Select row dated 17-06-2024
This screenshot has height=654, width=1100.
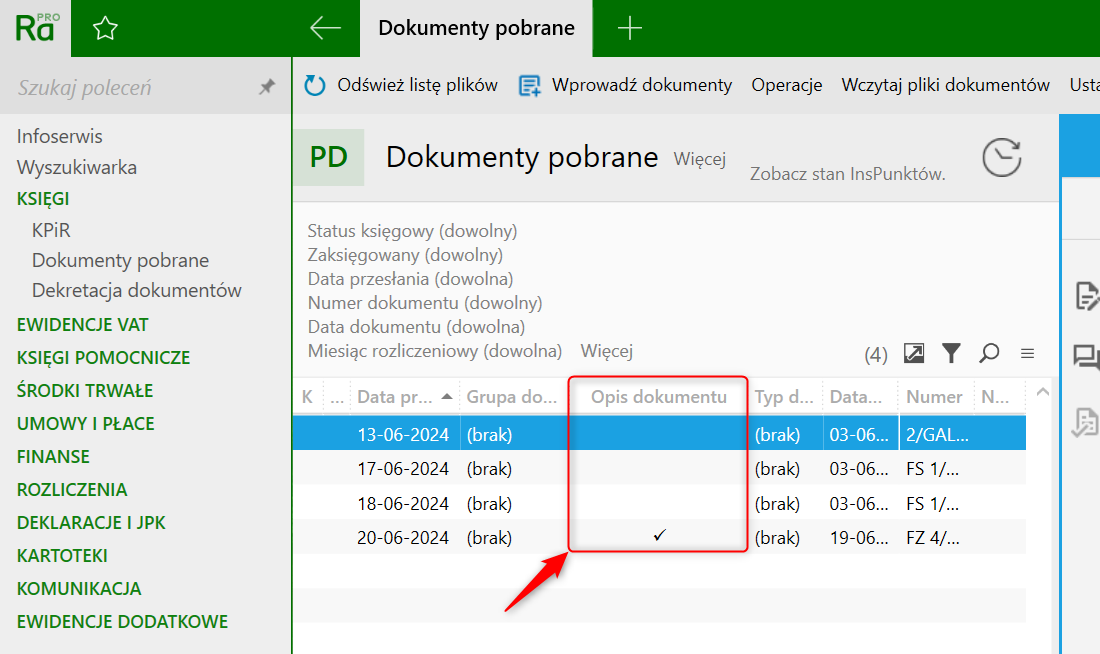659,468
